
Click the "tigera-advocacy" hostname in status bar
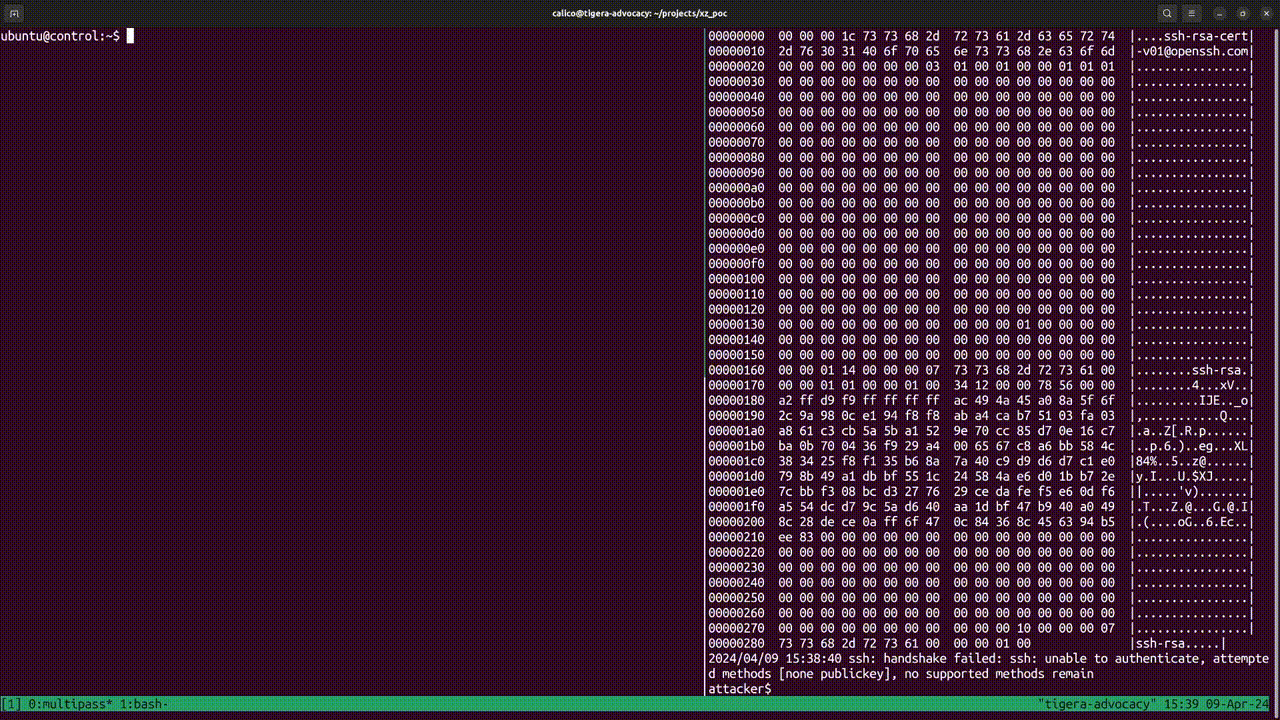[1095, 704]
